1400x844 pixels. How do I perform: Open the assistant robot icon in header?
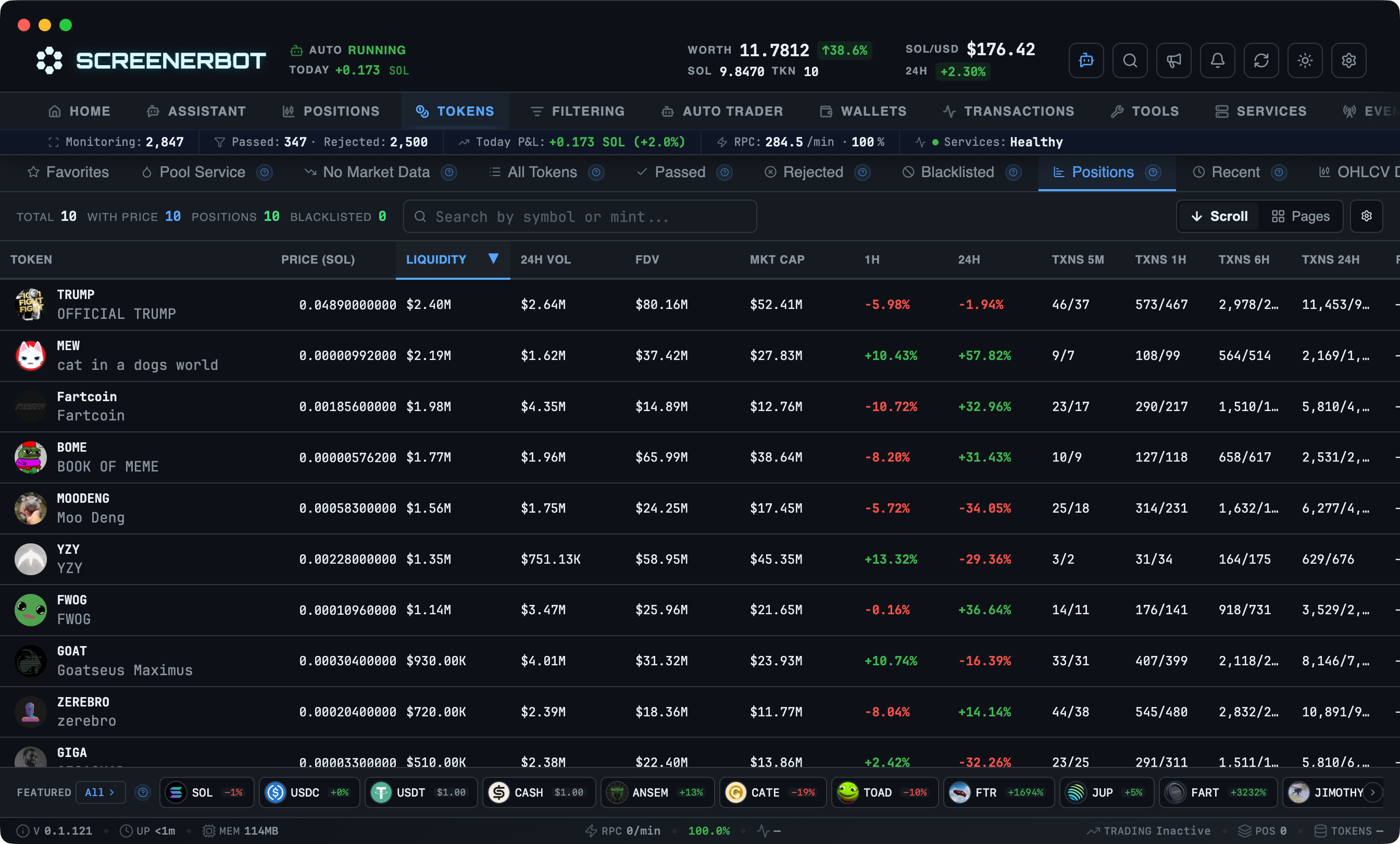pyautogui.click(x=1086, y=60)
